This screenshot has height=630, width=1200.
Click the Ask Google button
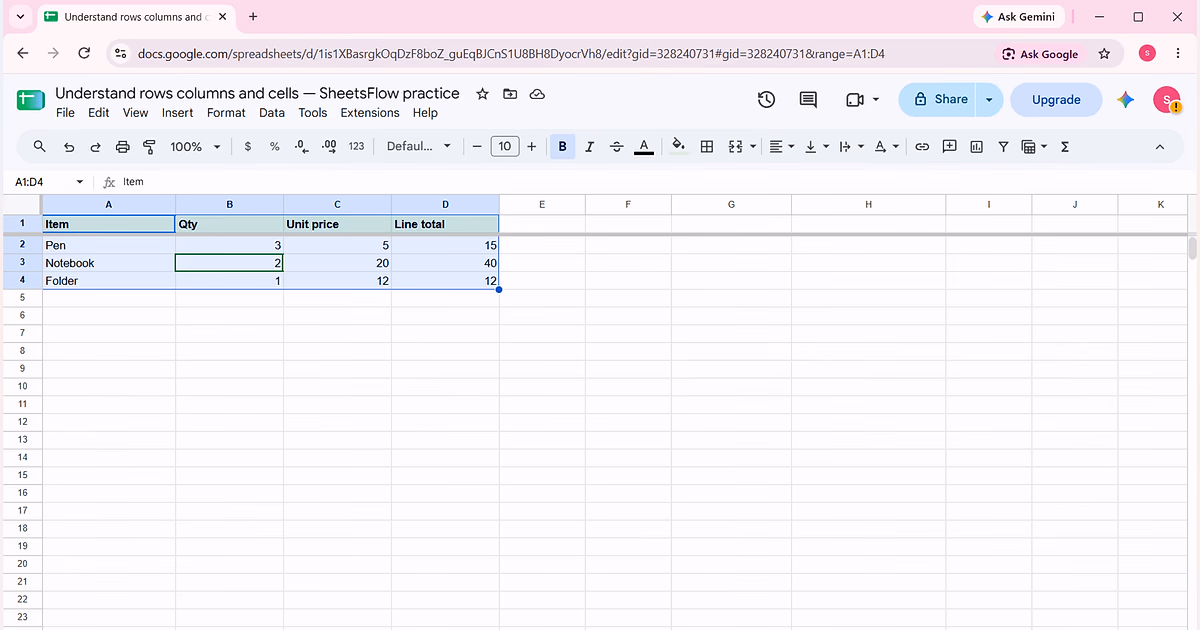tap(1040, 54)
